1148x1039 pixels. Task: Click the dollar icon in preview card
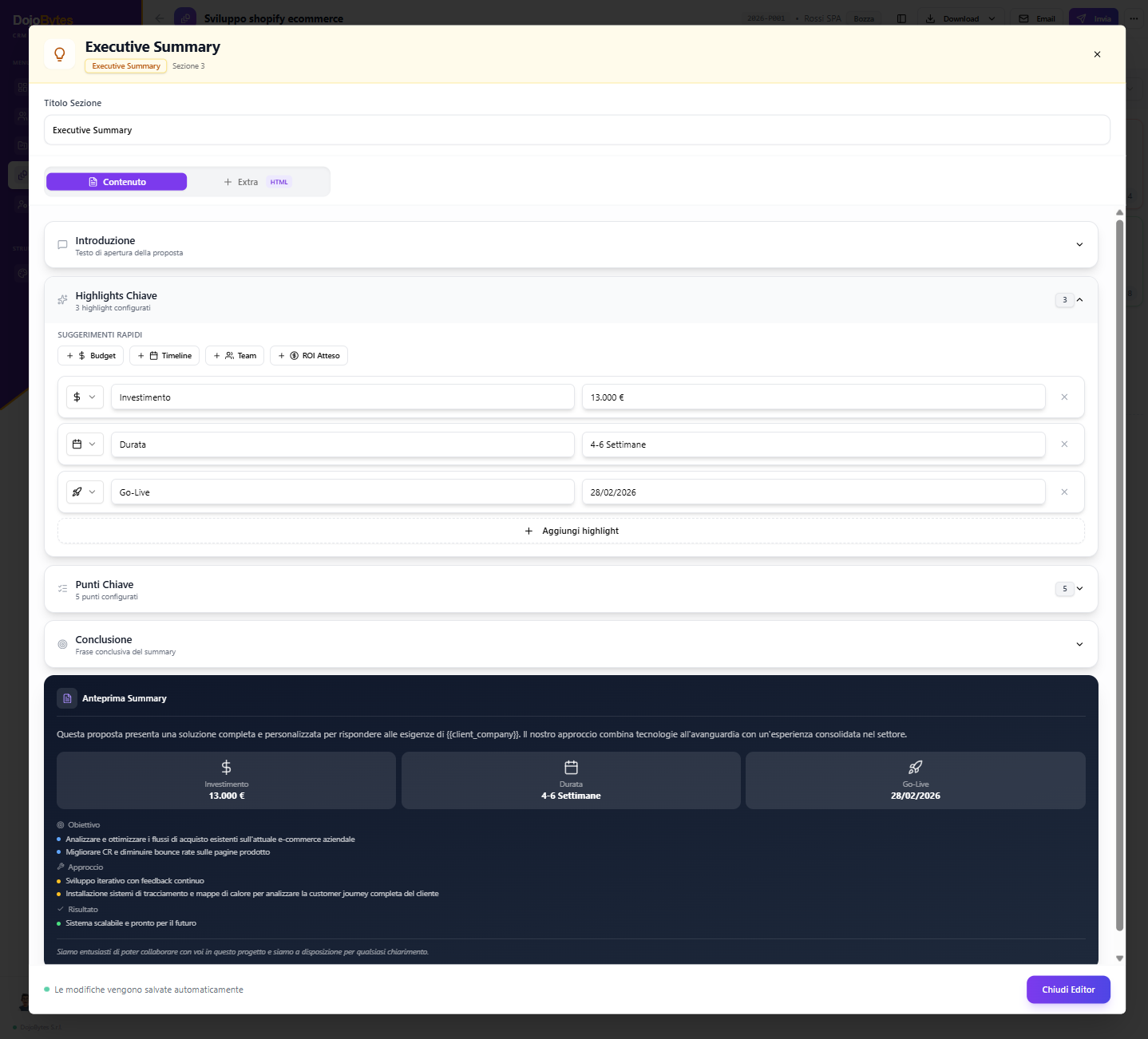tap(226, 767)
